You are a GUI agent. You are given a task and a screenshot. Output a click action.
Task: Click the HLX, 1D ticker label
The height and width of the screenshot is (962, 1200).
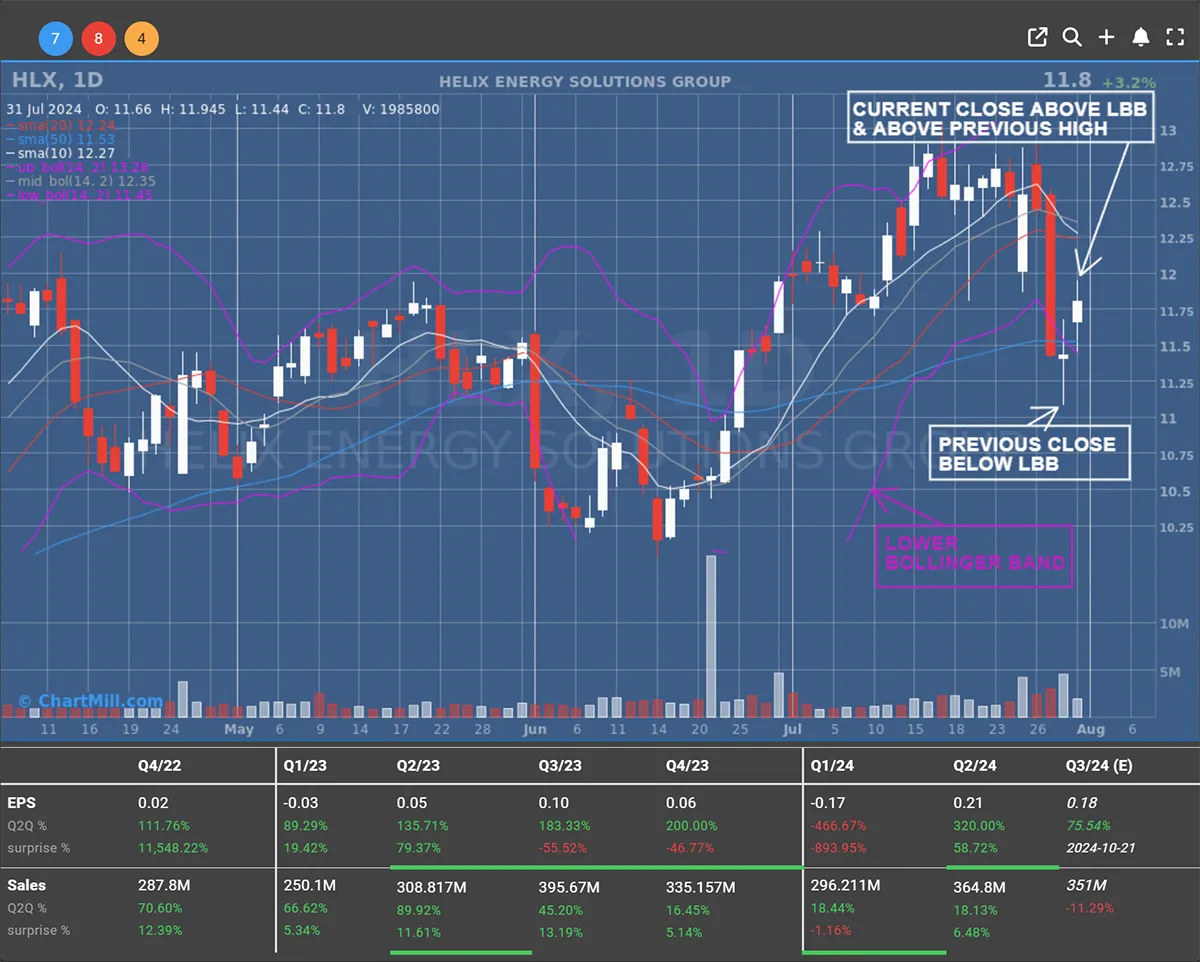[57, 80]
